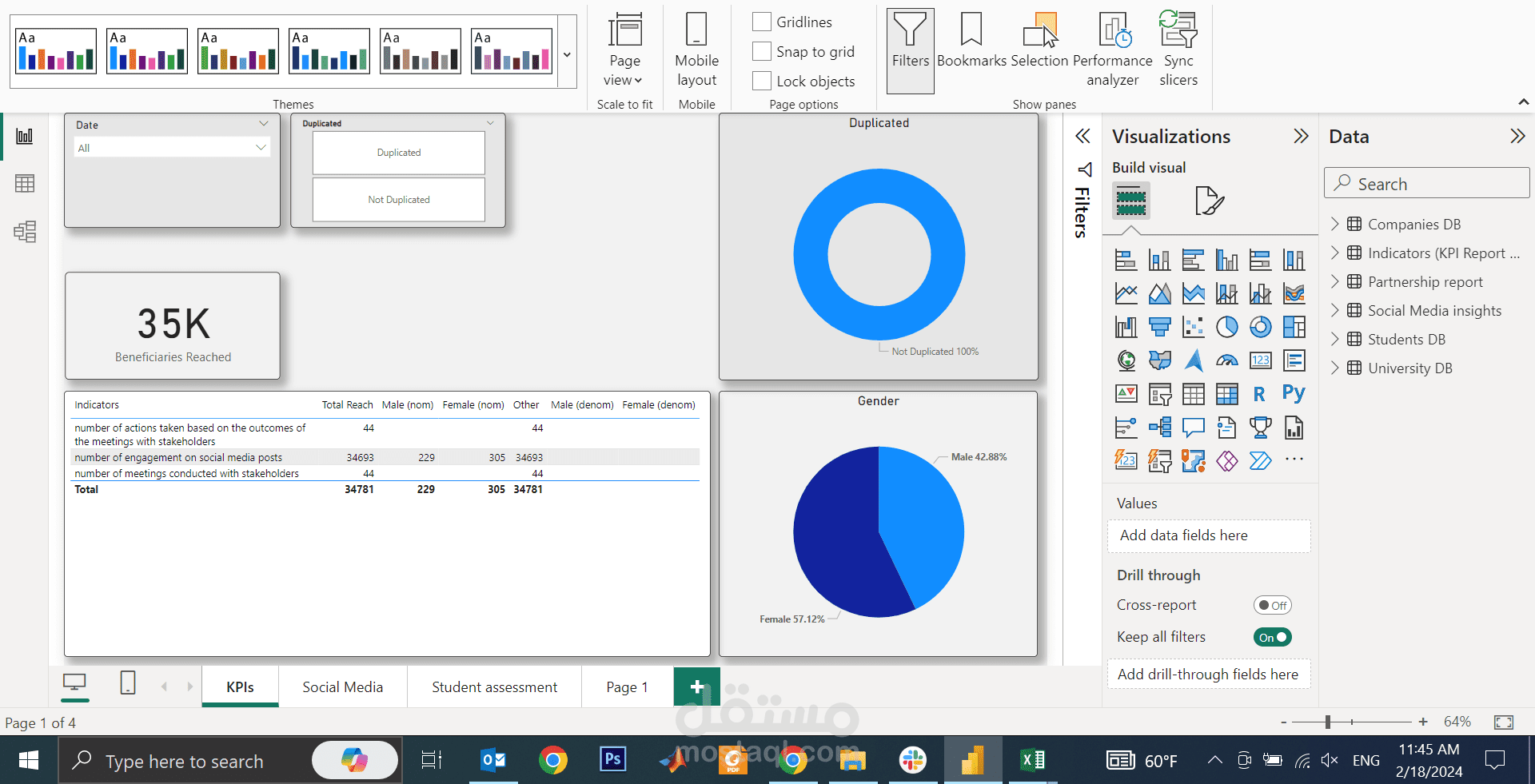This screenshot has height=784, width=1535.
Task: Click Add drill-through fields here
Action: click(x=1208, y=674)
